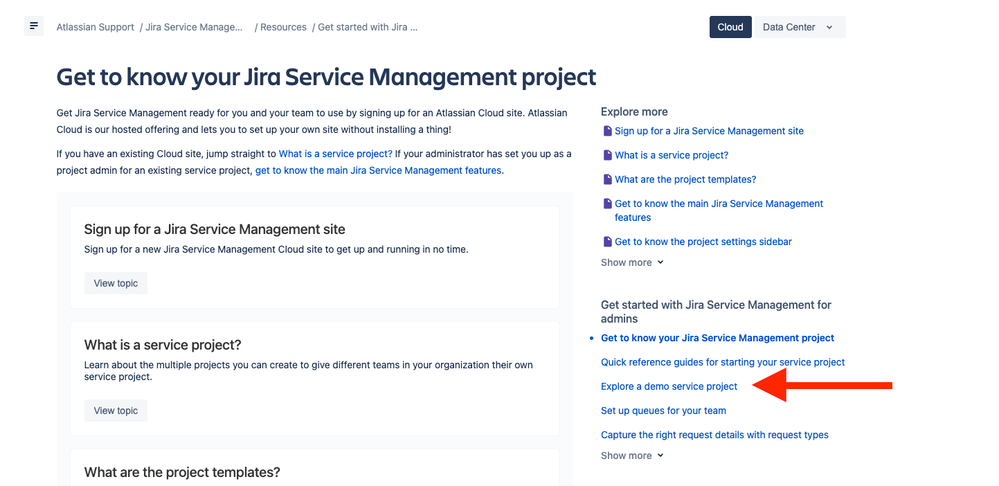Open the Data Center version dropdown
This screenshot has height=486, width=999.
pos(800,27)
